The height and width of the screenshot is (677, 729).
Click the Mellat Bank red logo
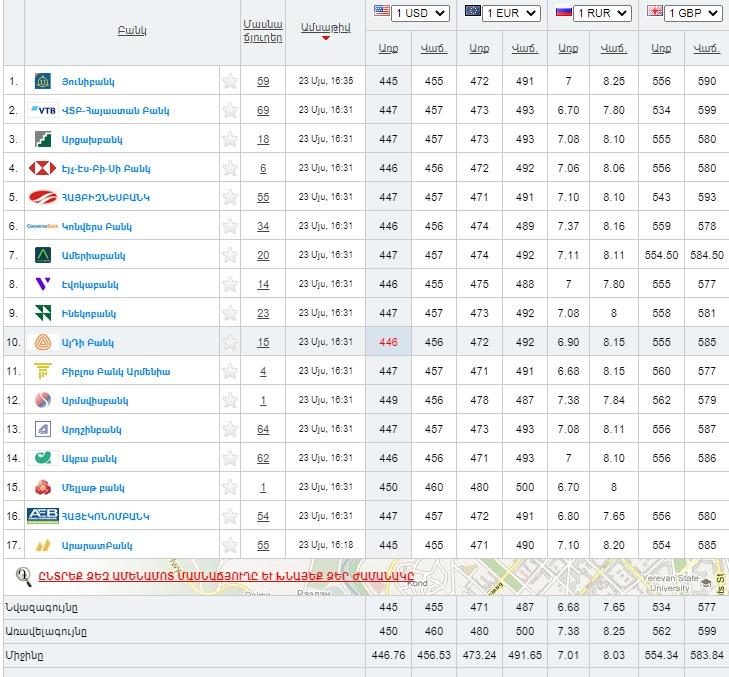tap(42, 487)
